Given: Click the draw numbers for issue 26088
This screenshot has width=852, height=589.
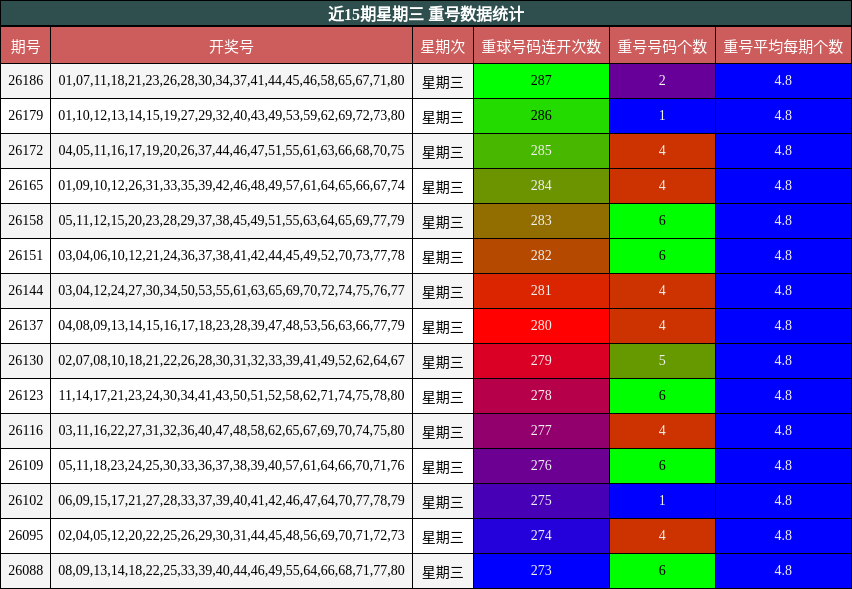Looking at the screenshot, I should pyautogui.click(x=231, y=571).
